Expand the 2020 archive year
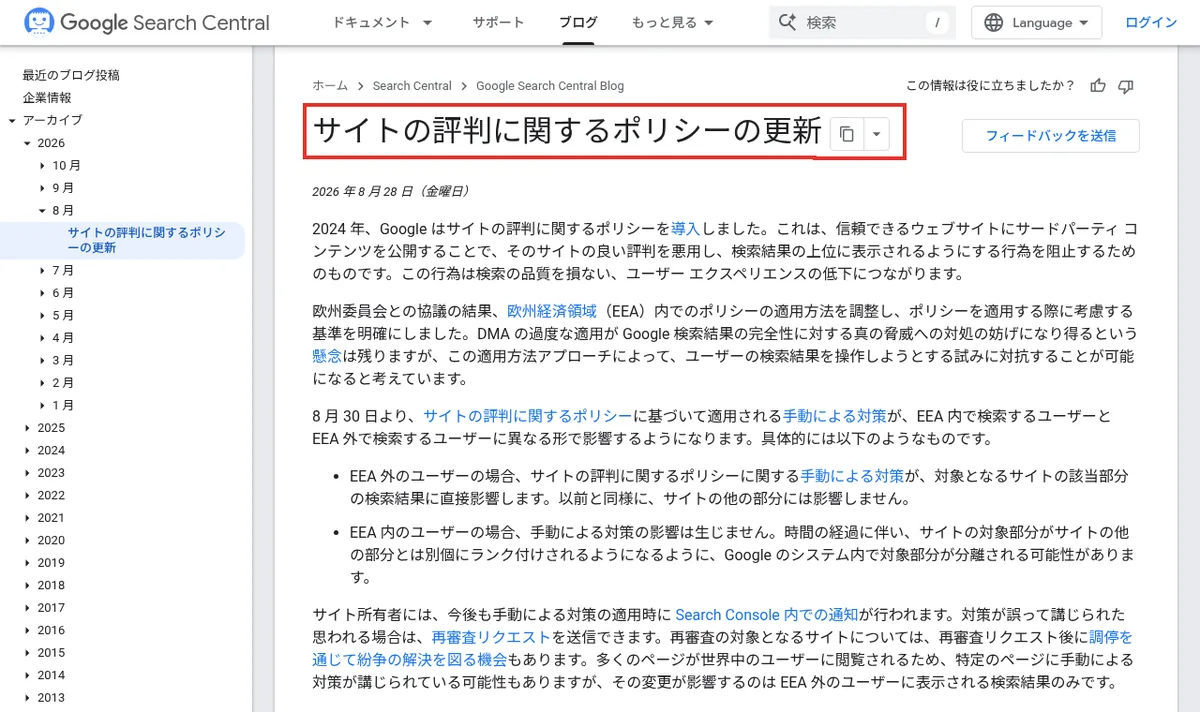Screen dimensions: 1200x712 (x=27, y=541)
